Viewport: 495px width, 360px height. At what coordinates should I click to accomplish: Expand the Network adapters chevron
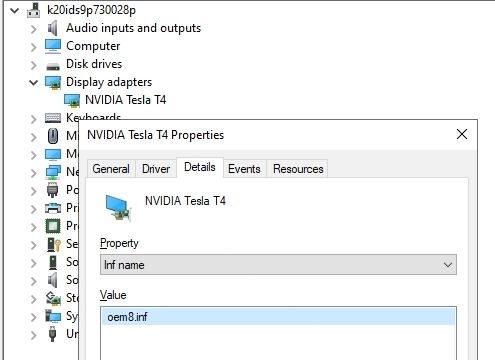tap(33, 173)
